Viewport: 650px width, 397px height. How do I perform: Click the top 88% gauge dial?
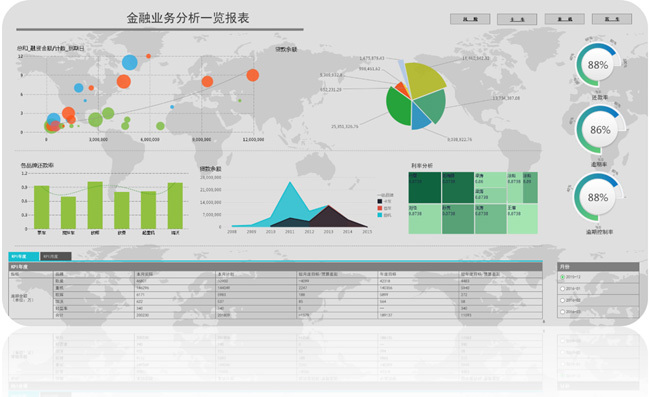[598, 65]
